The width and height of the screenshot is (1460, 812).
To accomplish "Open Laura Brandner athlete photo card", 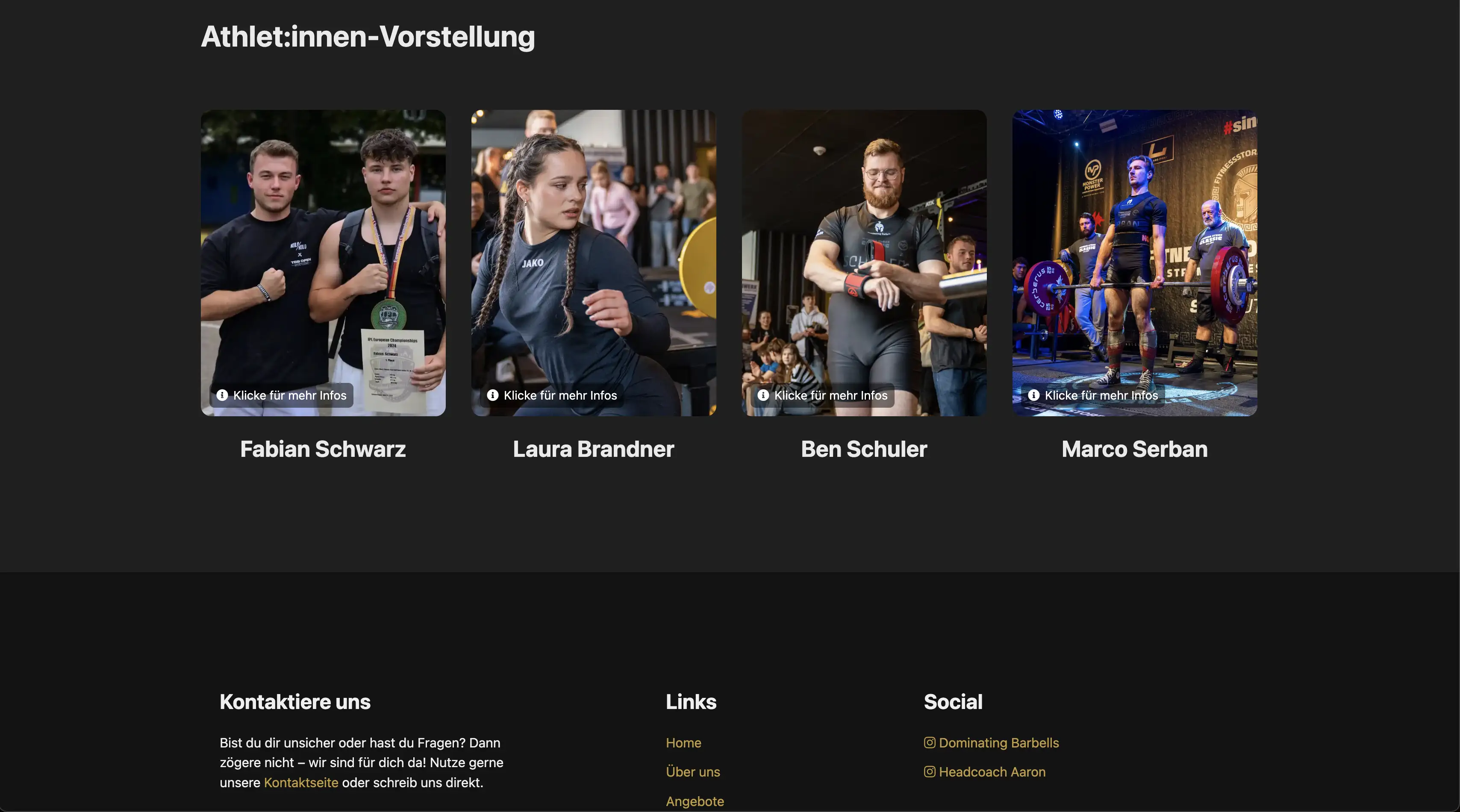I will (593, 263).
